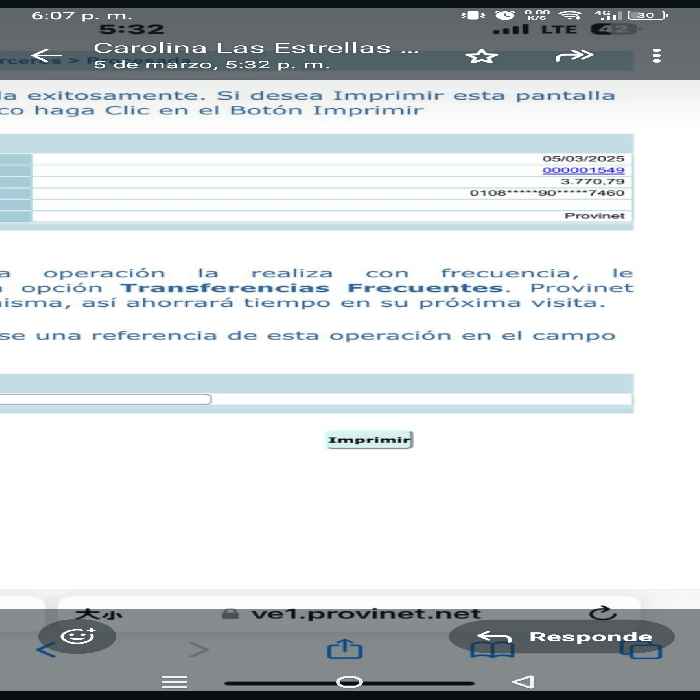Click the reference description input field
Image resolution: width=700 pixels, height=700 pixels.
104,399
